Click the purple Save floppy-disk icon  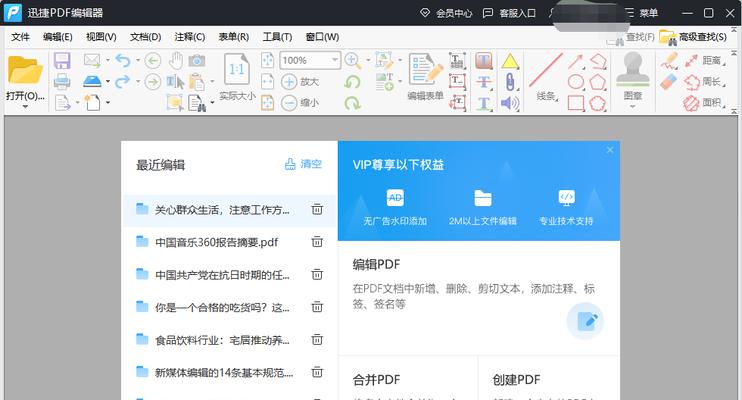pos(62,61)
